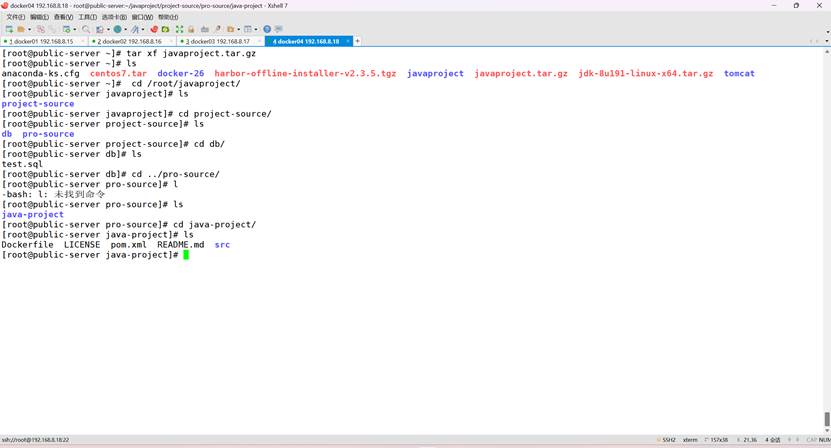
Task: Expand the Font icon dropdown arrow
Action: tap(143, 29)
